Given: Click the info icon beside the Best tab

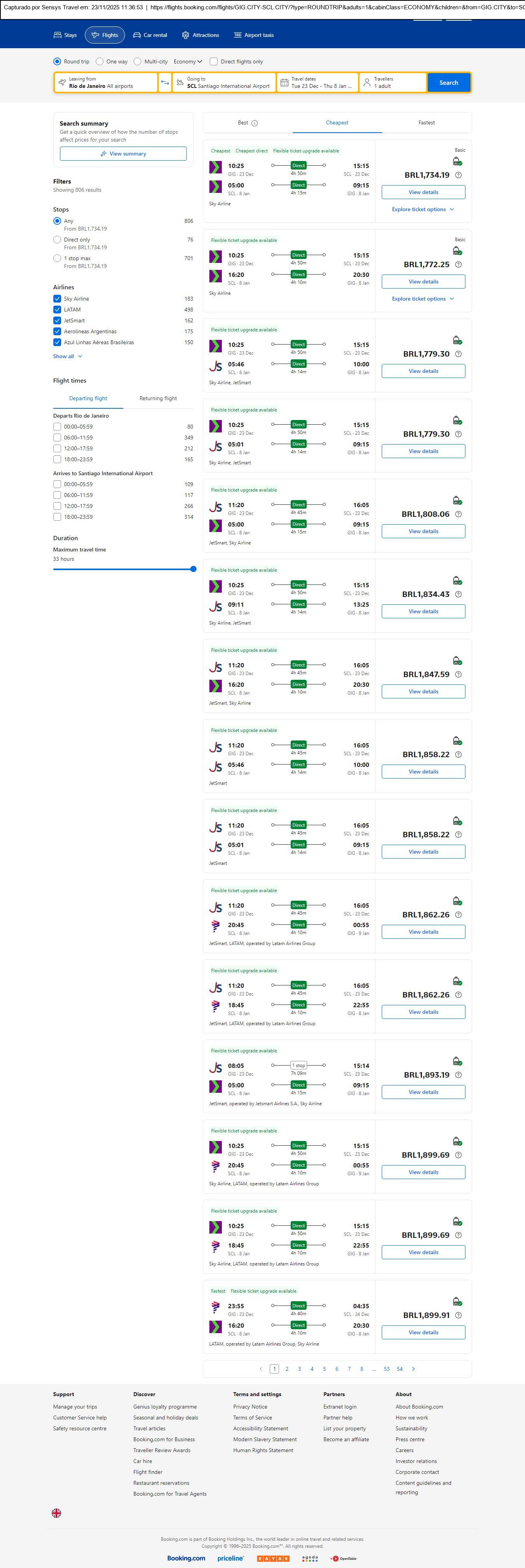Looking at the screenshot, I should (x=255, y=123).
